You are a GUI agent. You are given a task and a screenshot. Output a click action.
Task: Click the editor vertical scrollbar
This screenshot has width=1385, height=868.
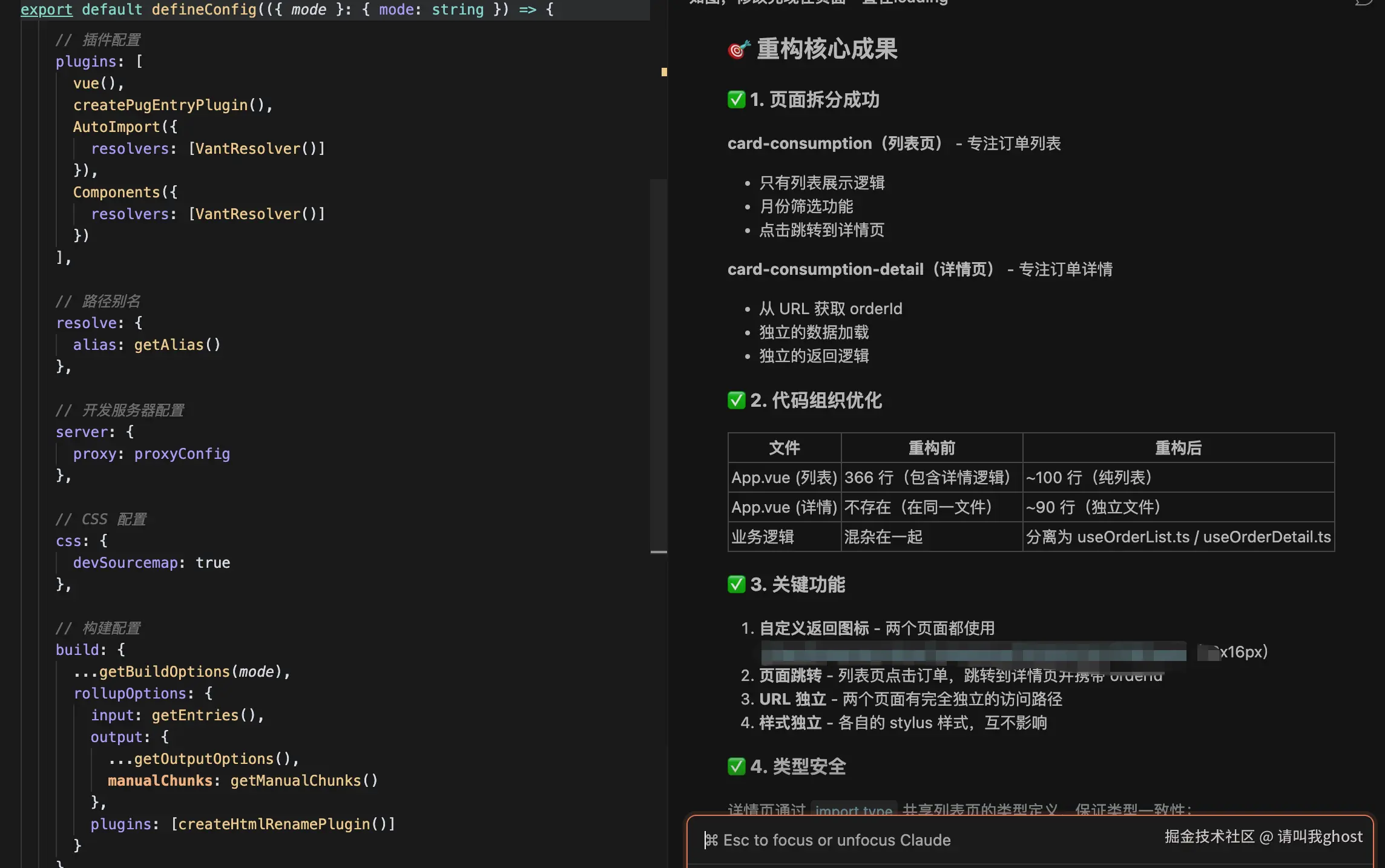[x=659, y=363]
